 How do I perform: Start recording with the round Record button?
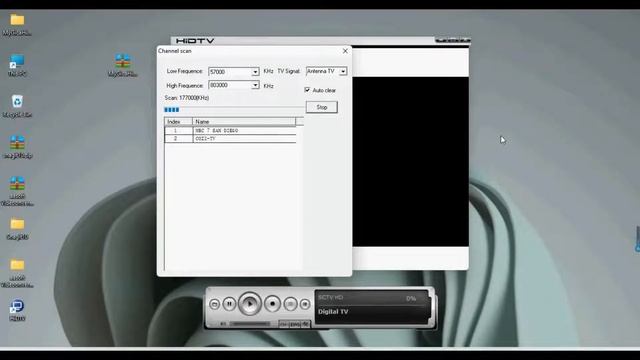(272, 304)
